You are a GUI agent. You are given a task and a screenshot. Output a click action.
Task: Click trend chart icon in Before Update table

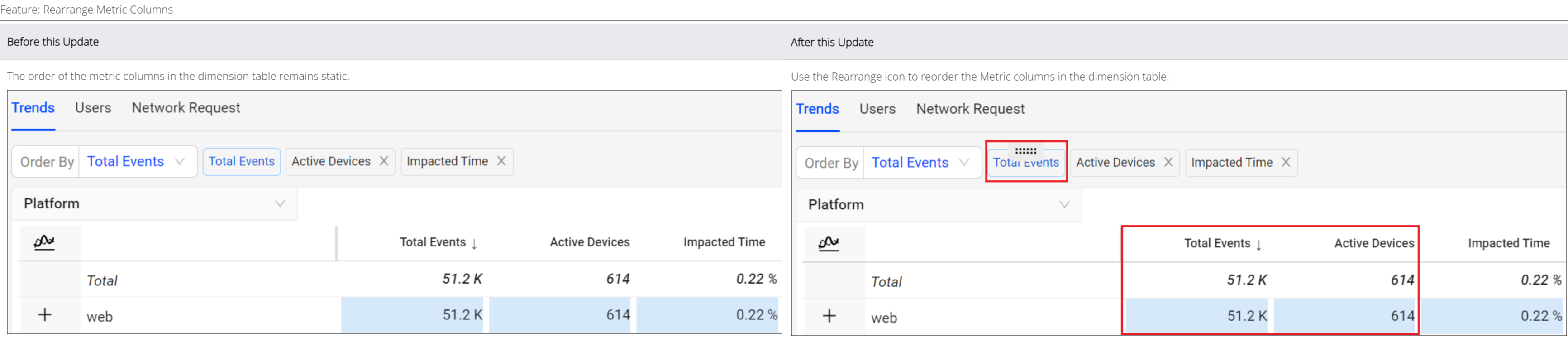pyautogui.click(x=44, y=242)
